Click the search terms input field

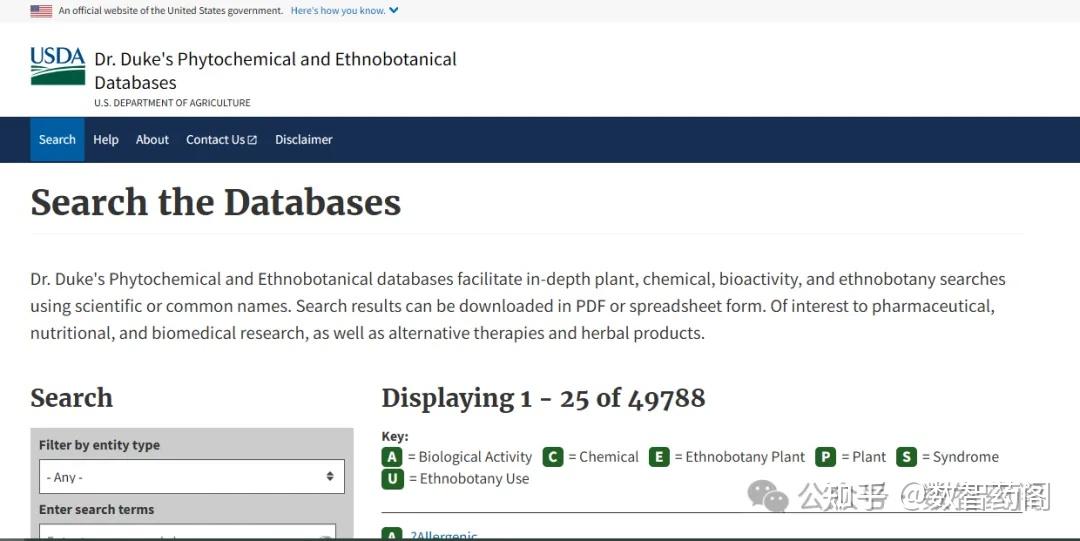(x=187, y=534)
